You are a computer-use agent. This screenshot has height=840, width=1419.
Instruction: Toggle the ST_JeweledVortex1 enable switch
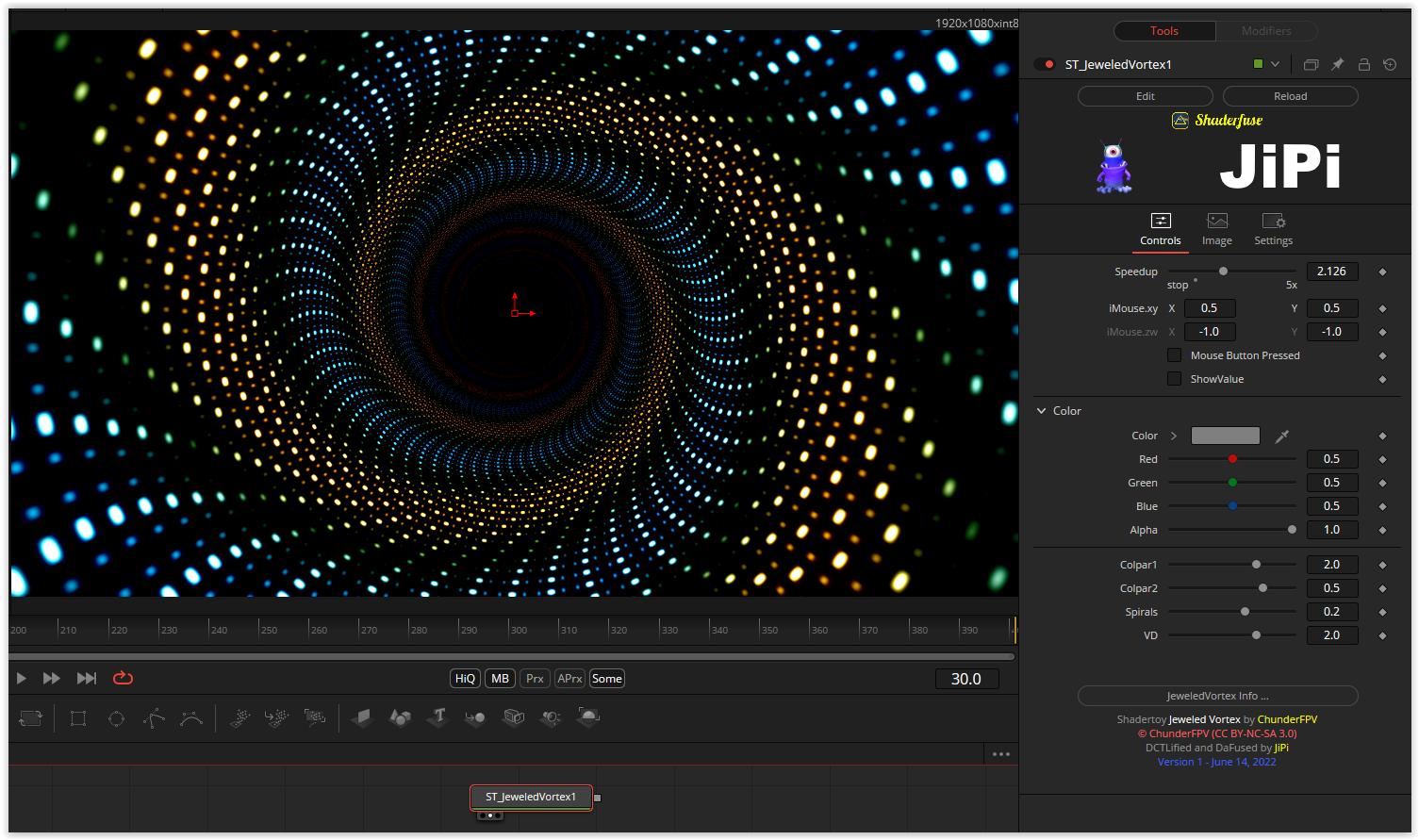coord(1045,65)
